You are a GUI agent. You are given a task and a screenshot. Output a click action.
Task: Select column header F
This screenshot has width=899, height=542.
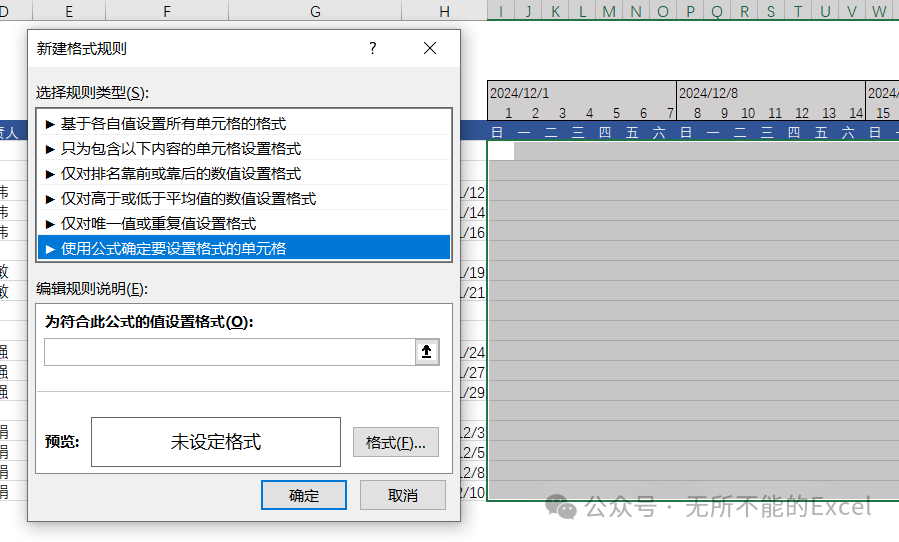coord(167,11)
